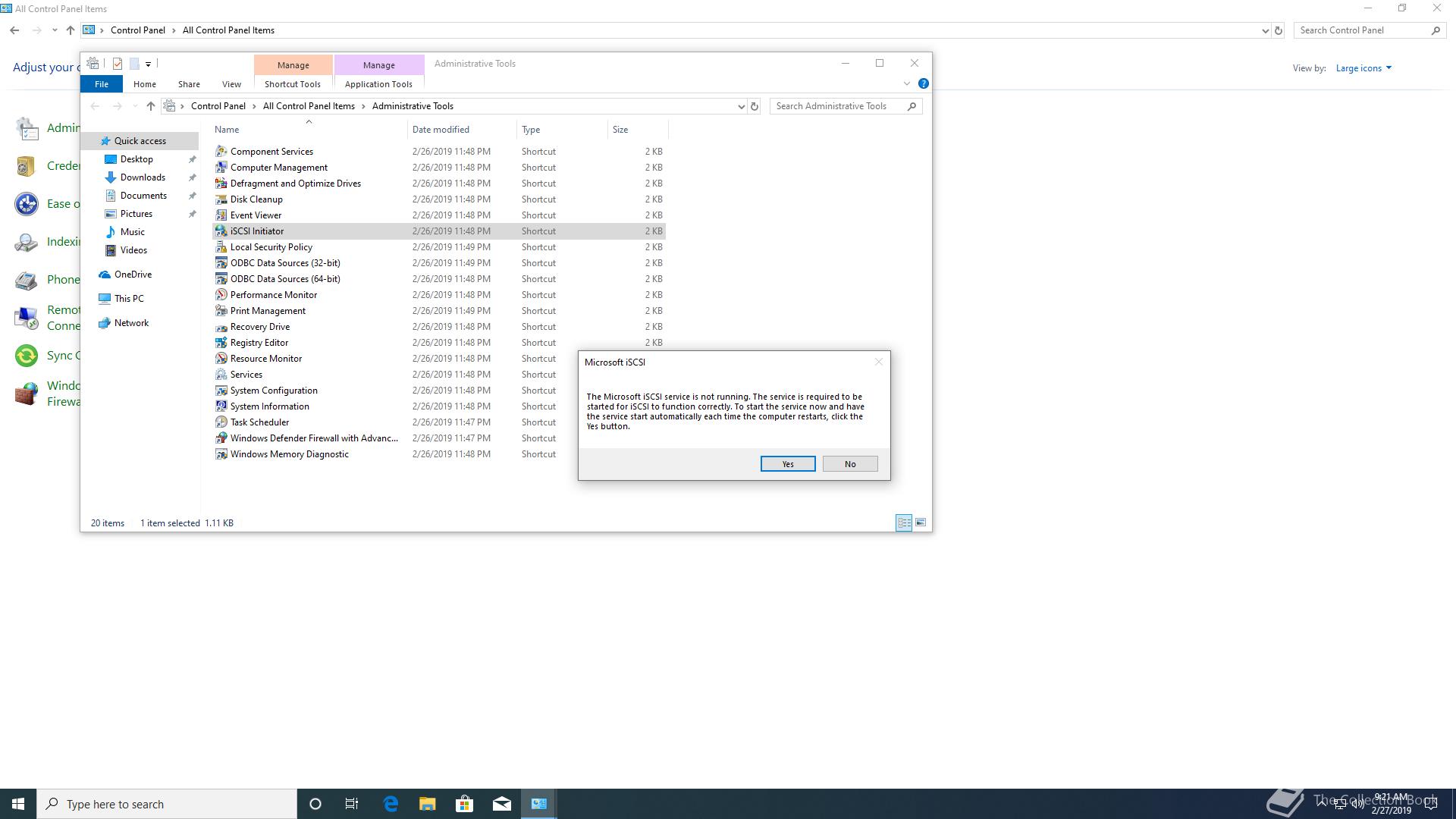Open Explorer help via the question mark icon
Image resolution: width=1456 pixels, height=819 pixels.
tap(923, 83)
